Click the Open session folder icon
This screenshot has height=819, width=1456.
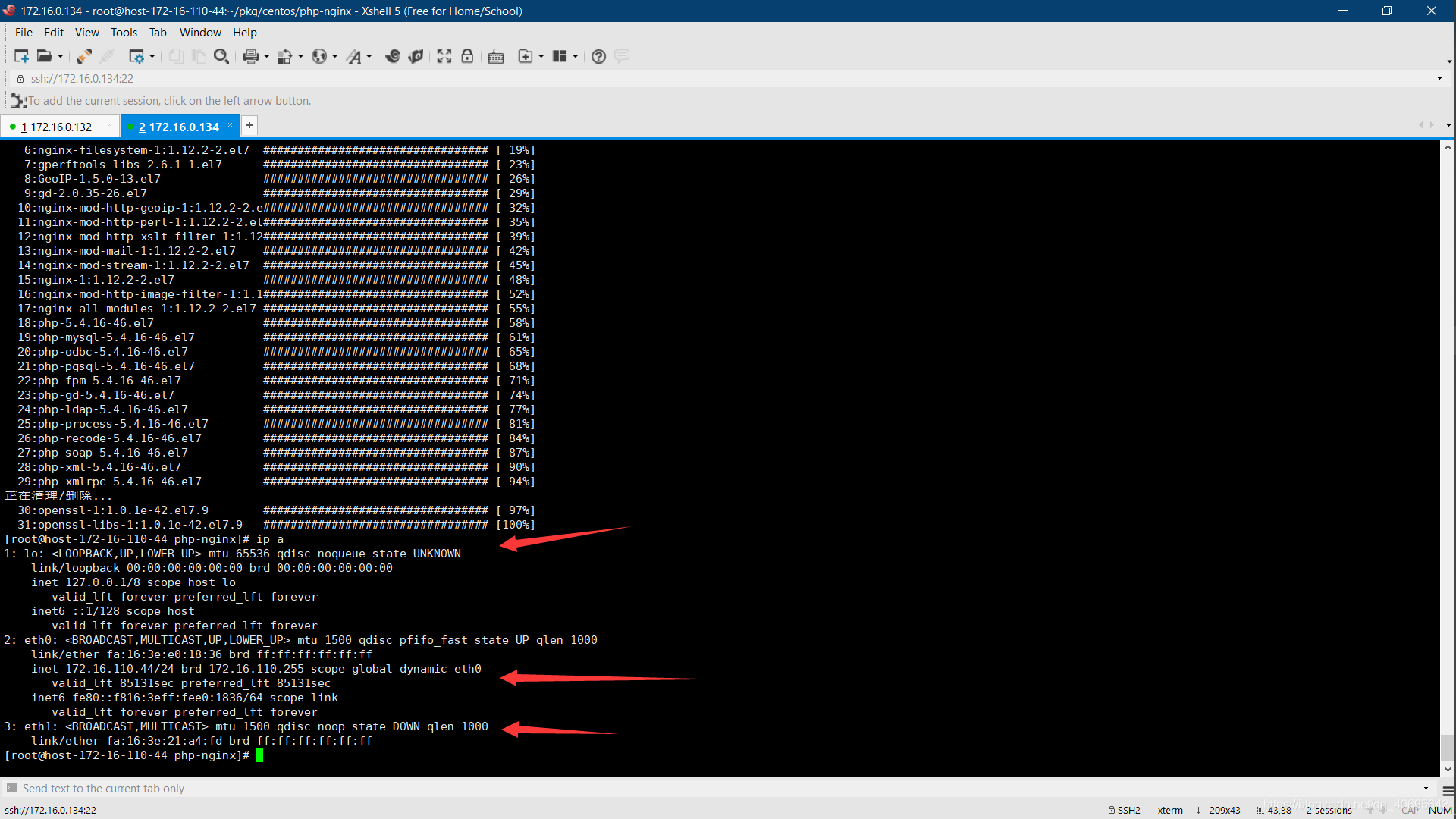pyautogui.click(x=45, y=56)
